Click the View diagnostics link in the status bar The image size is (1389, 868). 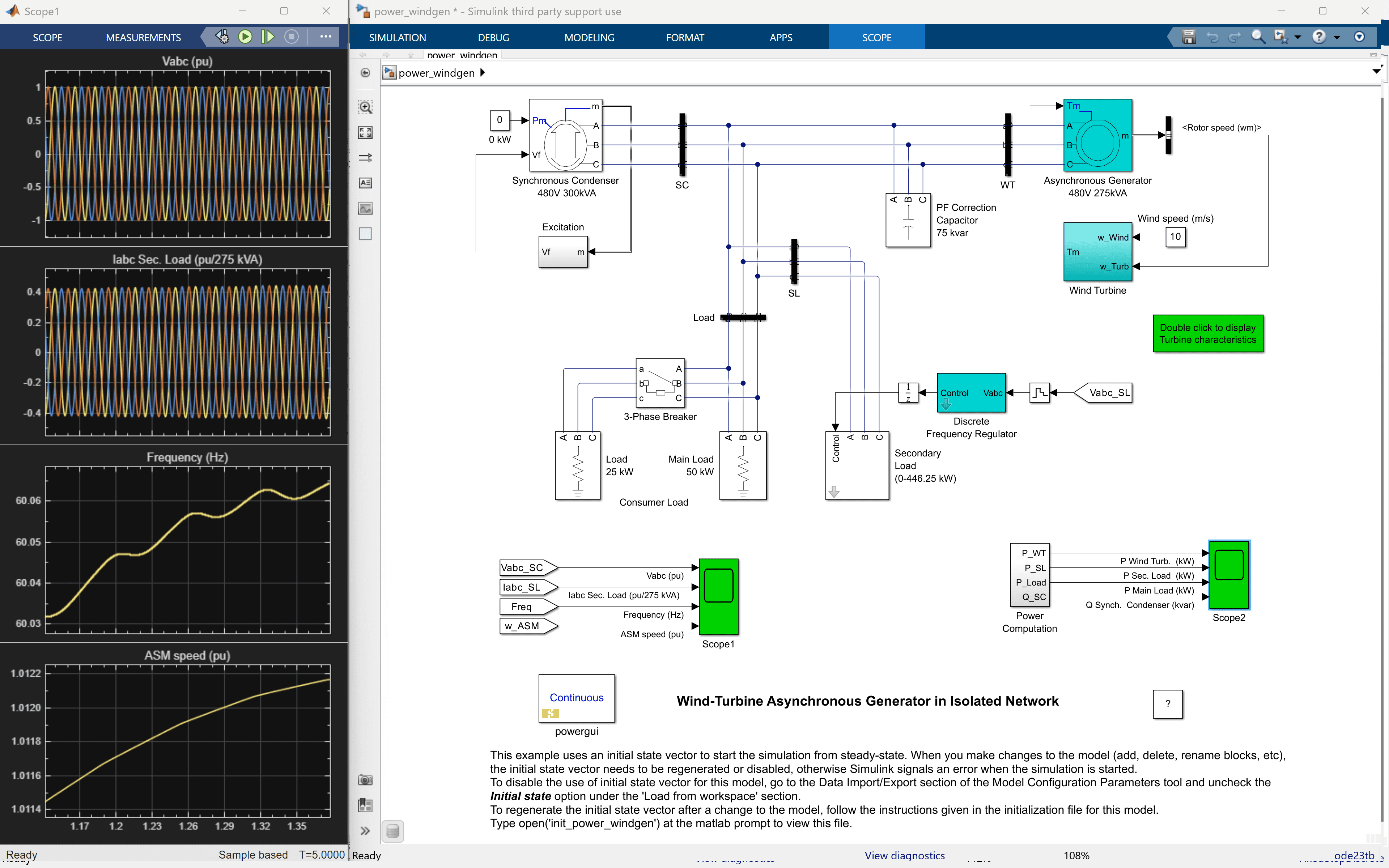click(x=905, y=855)
